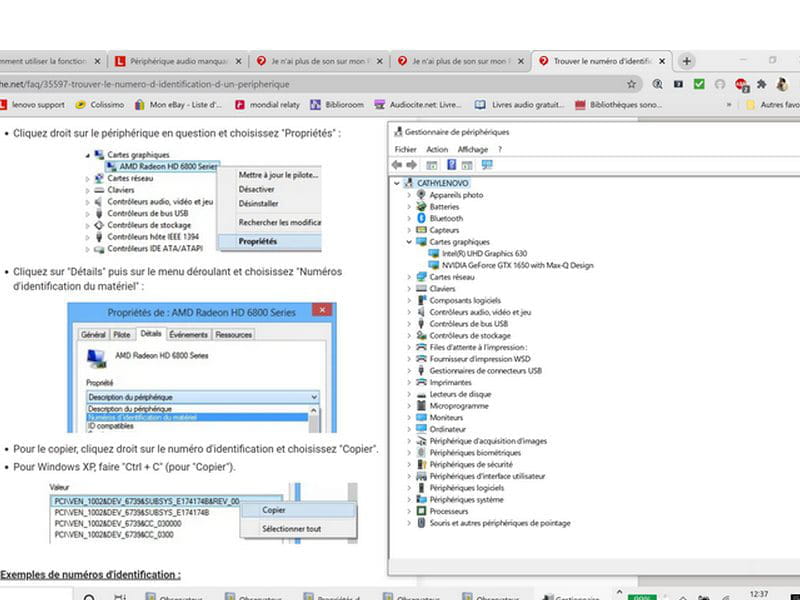Switch to the Trouver le numéro d'identifi tab
The height and width of the screenshot is (600, 800).
(602, 61)
